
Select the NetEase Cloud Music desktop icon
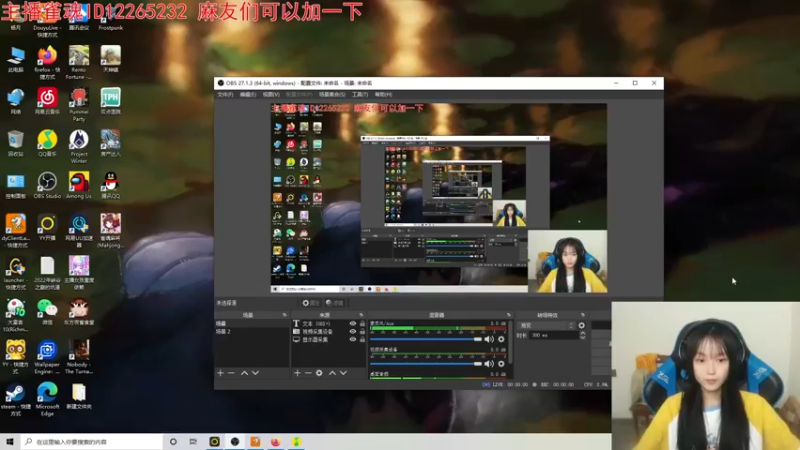coord(47,101)
